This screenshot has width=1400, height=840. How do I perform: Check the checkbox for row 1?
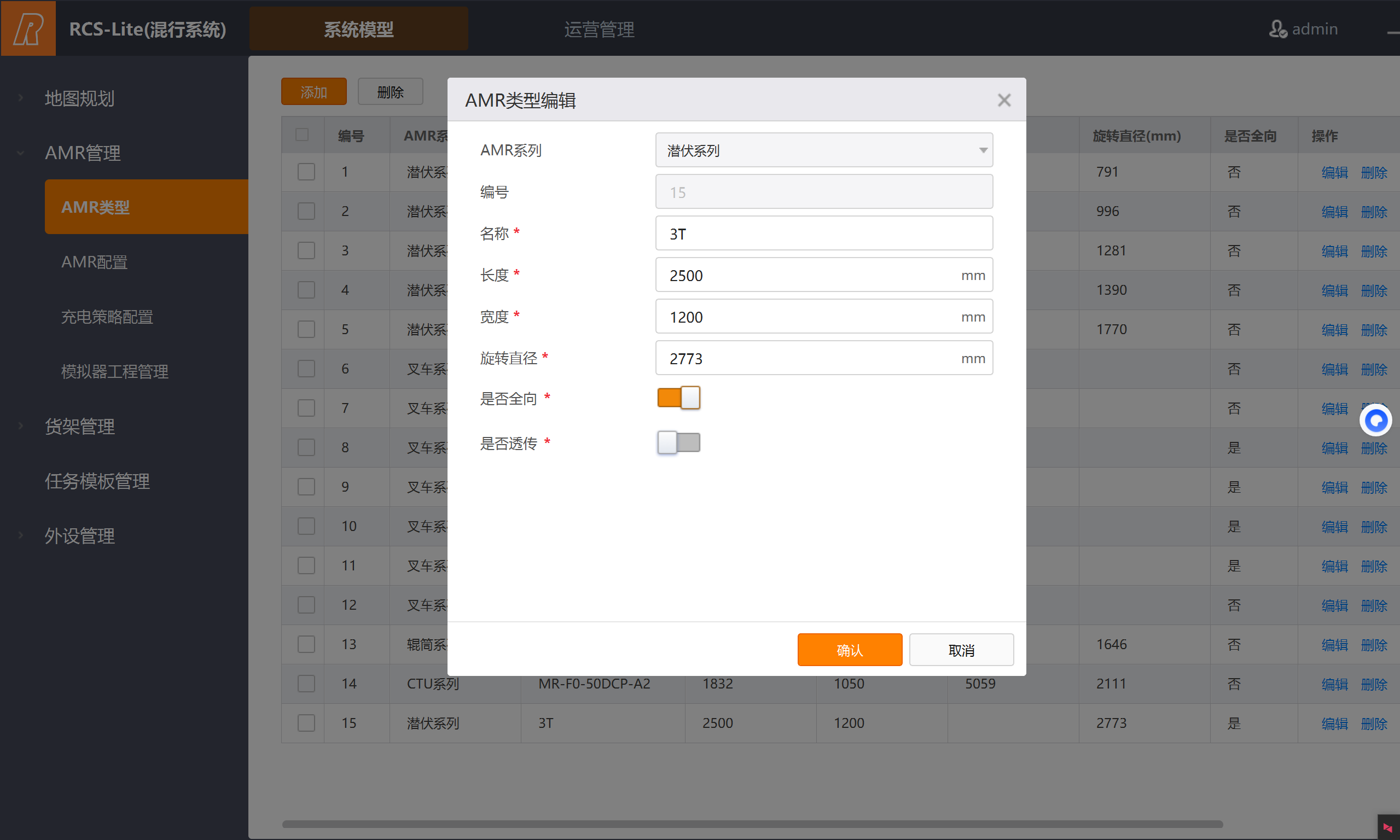tap(306, 172)
